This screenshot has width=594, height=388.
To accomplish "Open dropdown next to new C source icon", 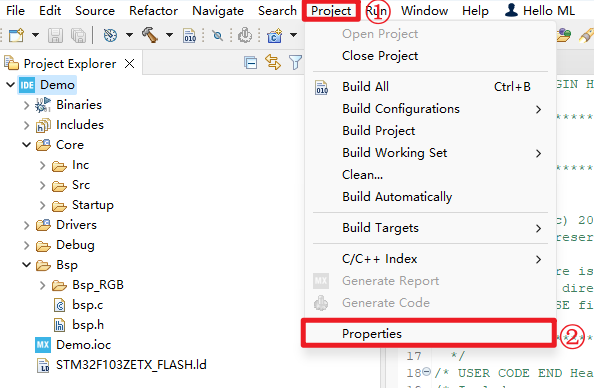I will [293, 35].
